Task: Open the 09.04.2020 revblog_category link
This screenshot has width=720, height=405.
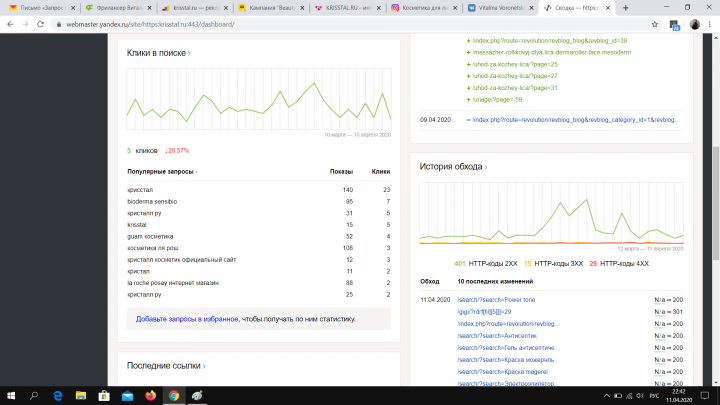Action: 574,120
